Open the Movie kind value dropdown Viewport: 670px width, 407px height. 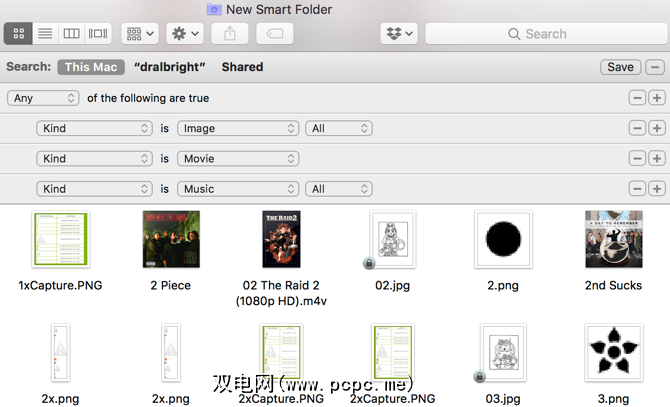[x=238, y=159]
